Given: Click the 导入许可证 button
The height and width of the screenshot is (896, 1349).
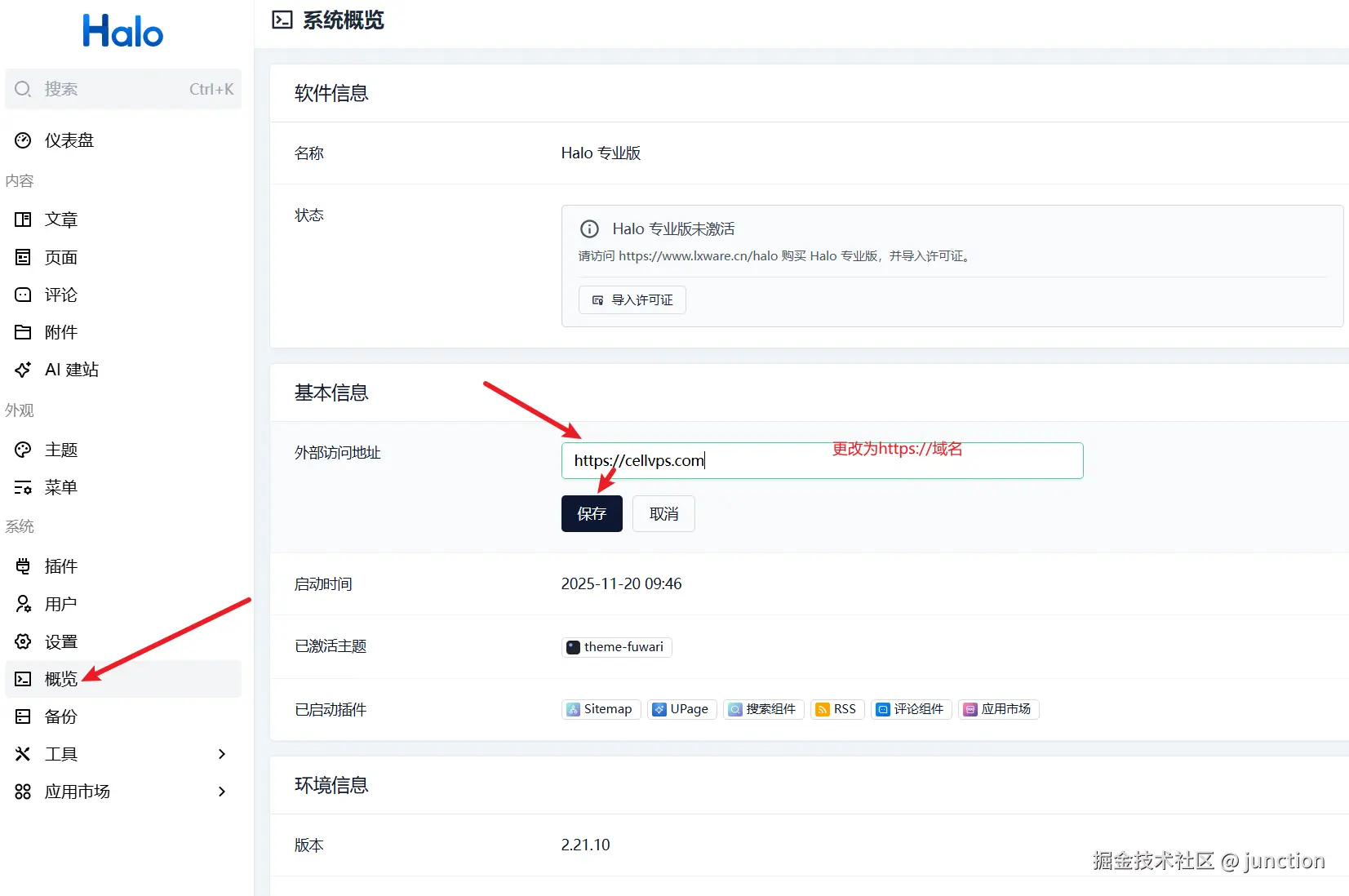Looking at the screenshot, I should [x=632, y=300].
